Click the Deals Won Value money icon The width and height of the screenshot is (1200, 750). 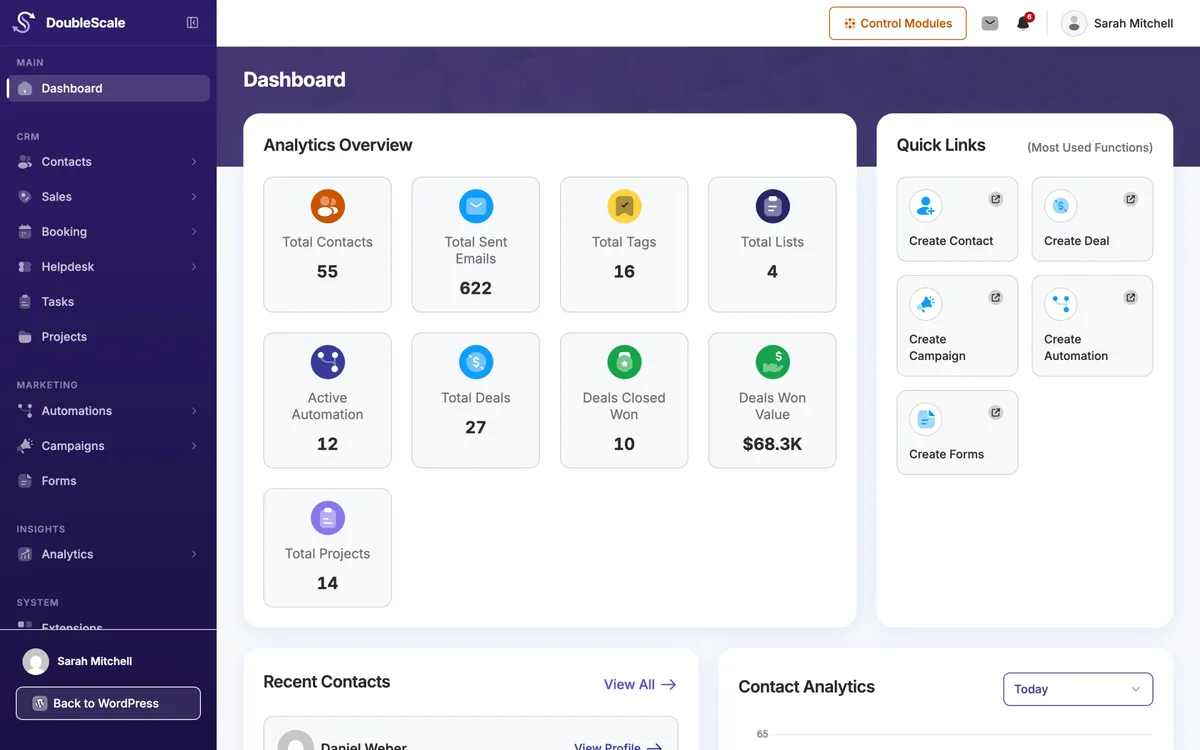pyautogui.click(x=772, y=362)
